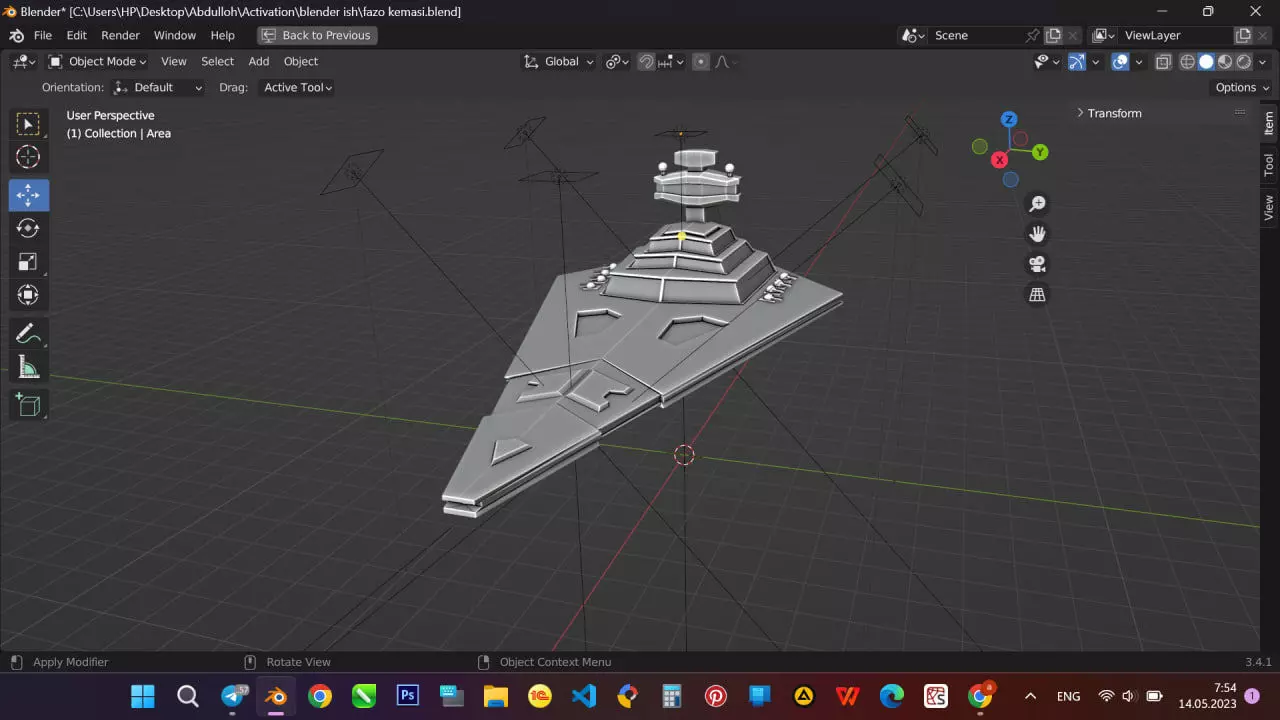
Task: Switch to the Tool sidebar tab
Action: (x=1268, y=165)
